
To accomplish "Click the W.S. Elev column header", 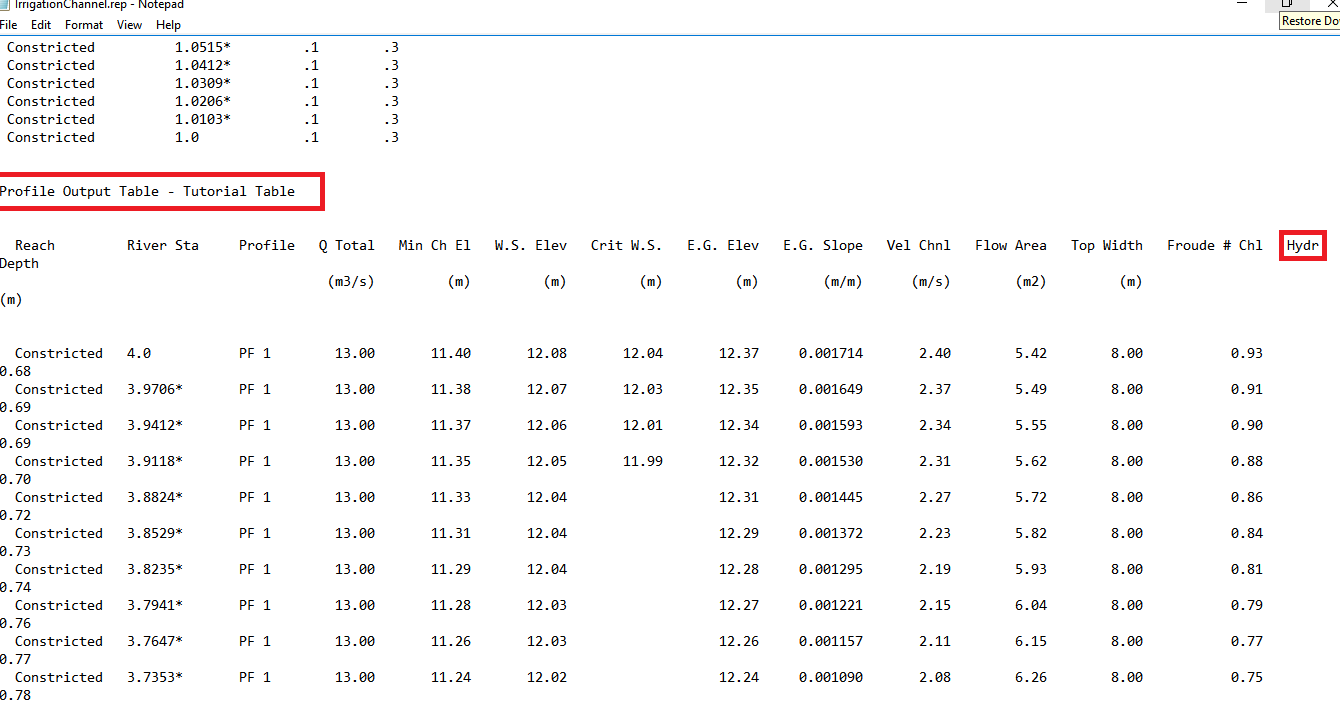I will pos(530,245).
